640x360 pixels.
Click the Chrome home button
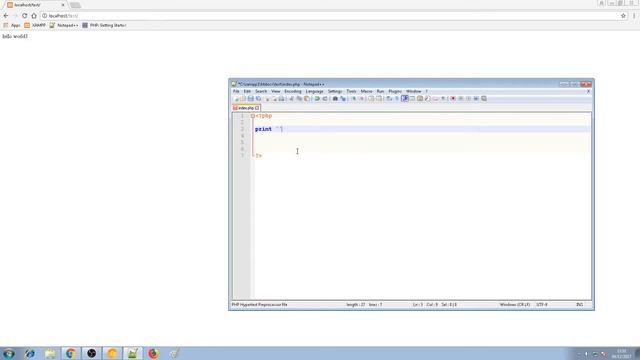click(34, 16)
